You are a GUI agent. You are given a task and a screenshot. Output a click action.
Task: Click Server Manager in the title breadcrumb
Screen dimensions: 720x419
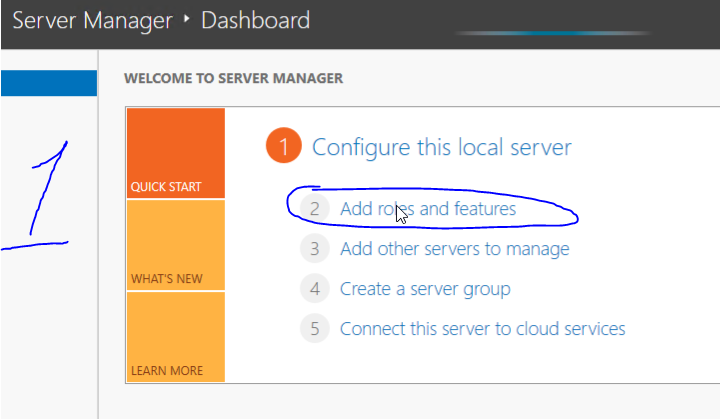92,20
